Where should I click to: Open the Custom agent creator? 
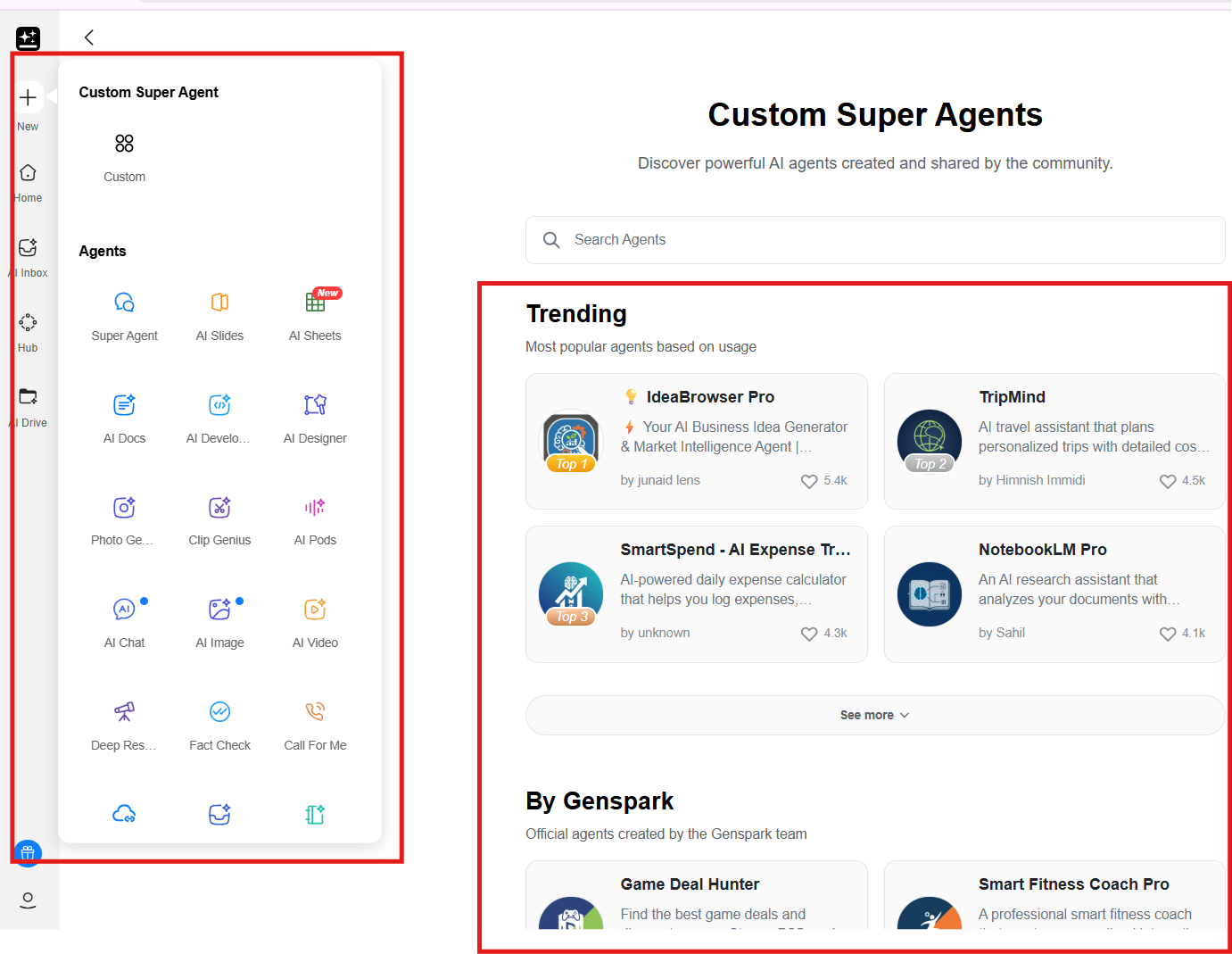[124, 155]
